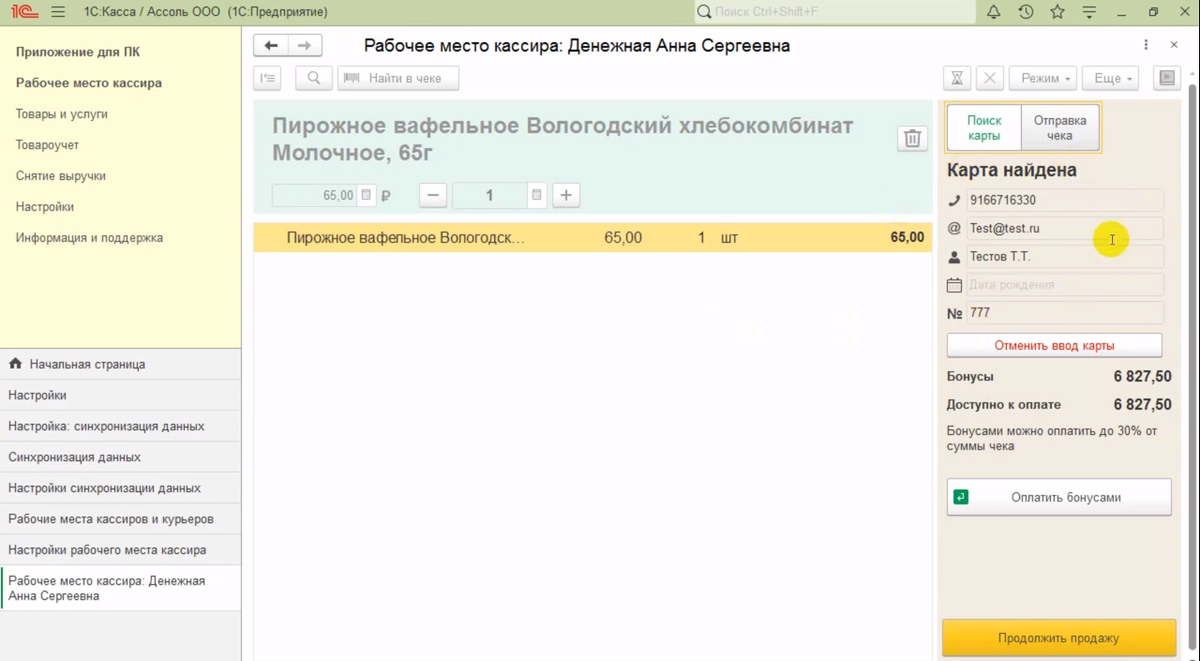Switch to Рабочее место кассира: Денежная tab
The height and width of the screenshot is (661, 1200).
point(120,588)
